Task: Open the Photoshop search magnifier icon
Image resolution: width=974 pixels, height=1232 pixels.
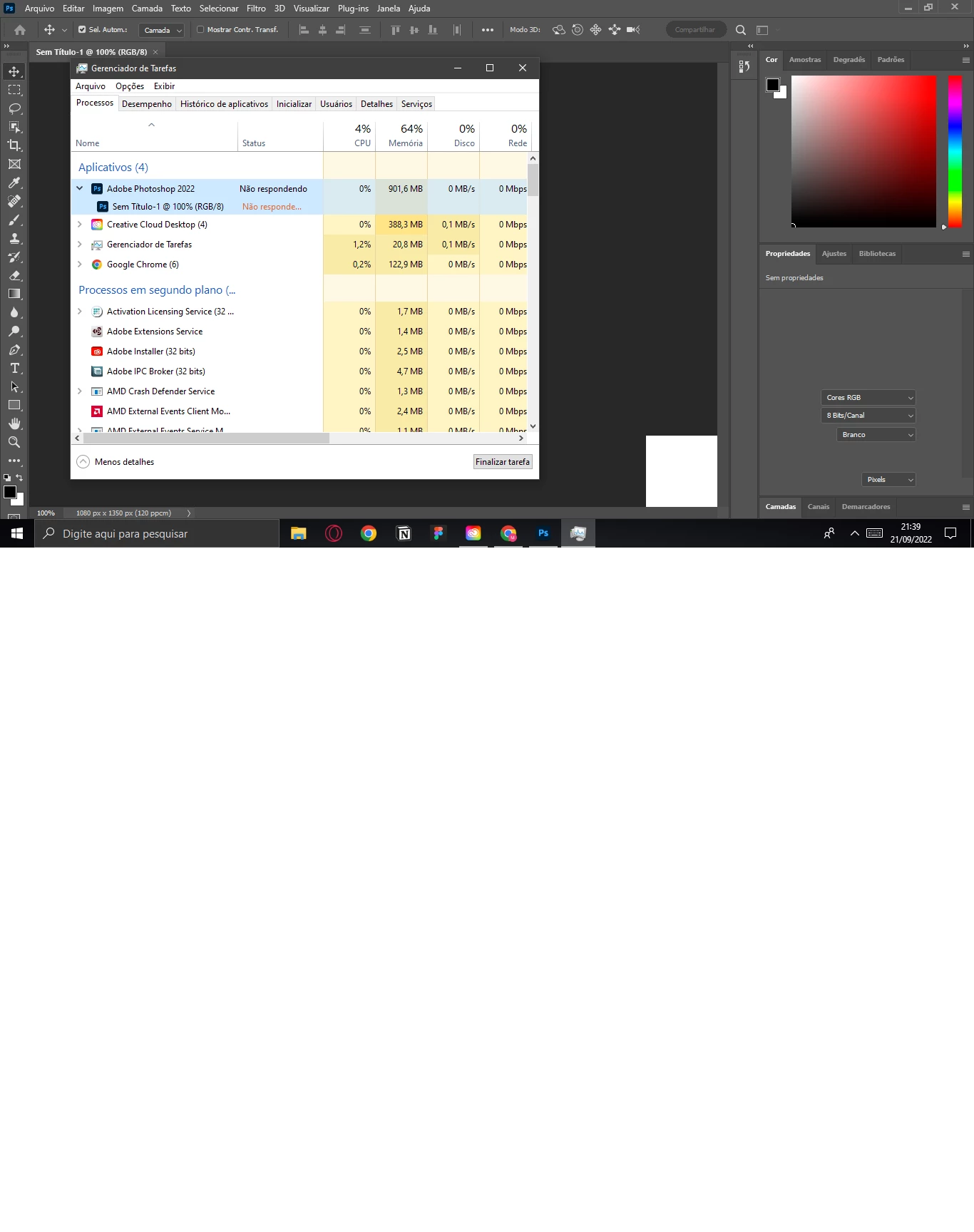Action: pyautogui.click(x=741, y=30)
